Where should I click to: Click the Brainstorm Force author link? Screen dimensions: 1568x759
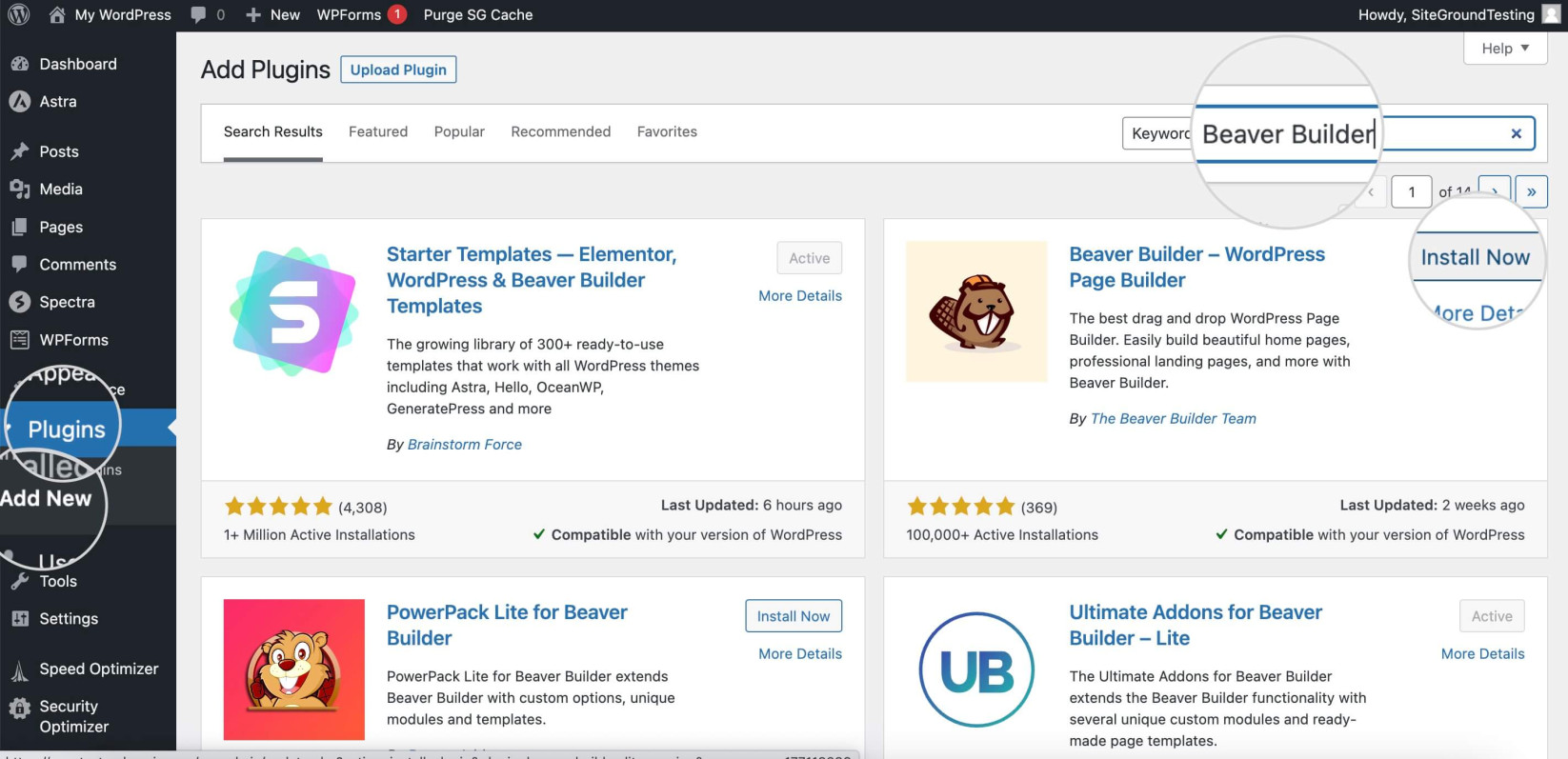coord(465,445)
